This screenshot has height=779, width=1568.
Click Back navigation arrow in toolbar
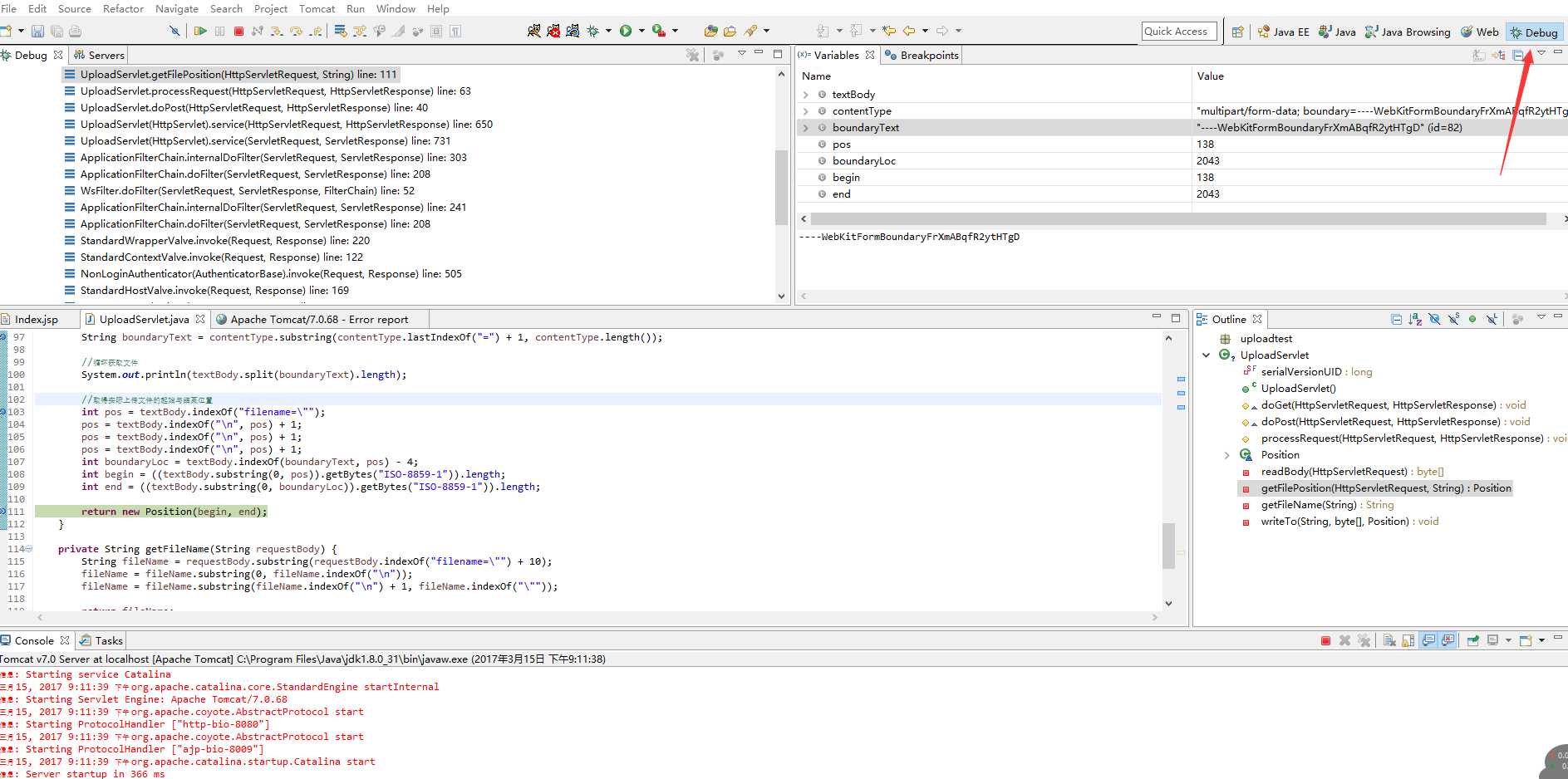908,31
